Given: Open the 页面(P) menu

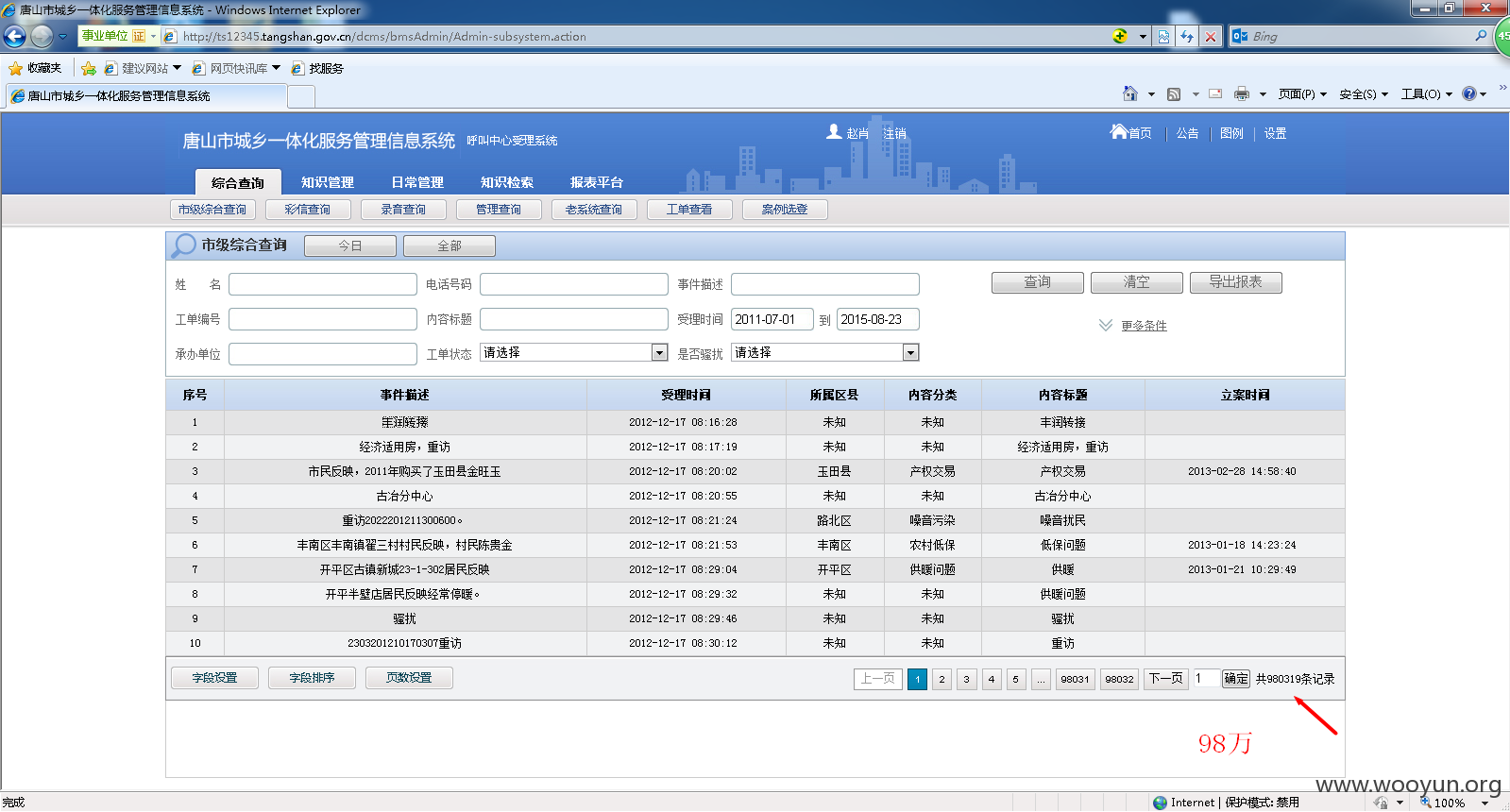Looking at the screenshot, I should tap(1302, 93).
